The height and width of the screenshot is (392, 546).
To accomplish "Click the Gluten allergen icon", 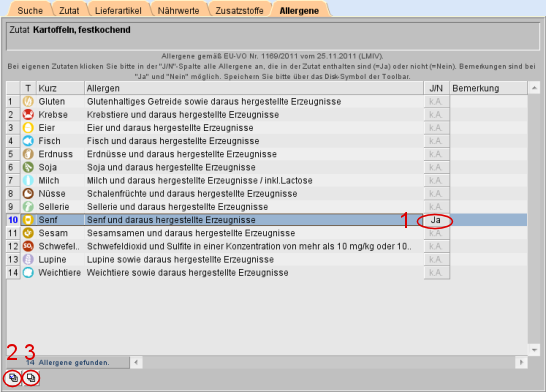I will click(x=28, y=102).
